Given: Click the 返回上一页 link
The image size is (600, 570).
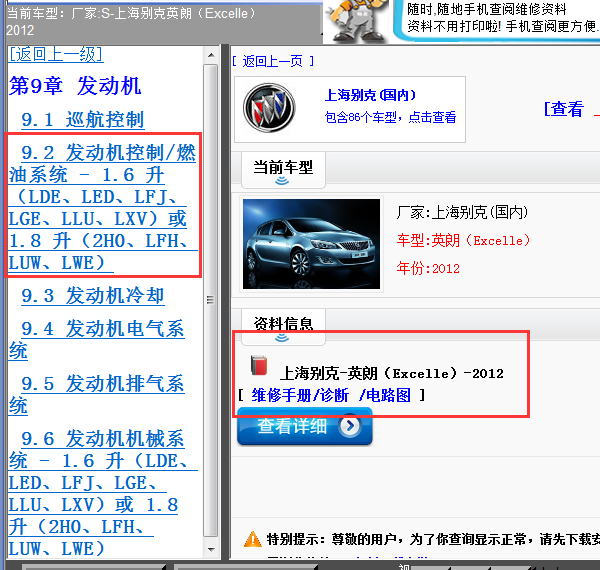Looking at the screenshot, I should [x=273, y=61].
